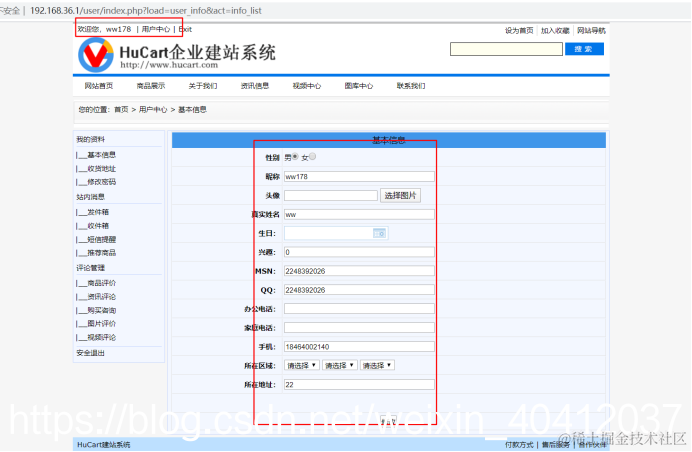Screen dimensions: 692x452
Task: Click the browser address bar URL
Action: tap(146, 11)
